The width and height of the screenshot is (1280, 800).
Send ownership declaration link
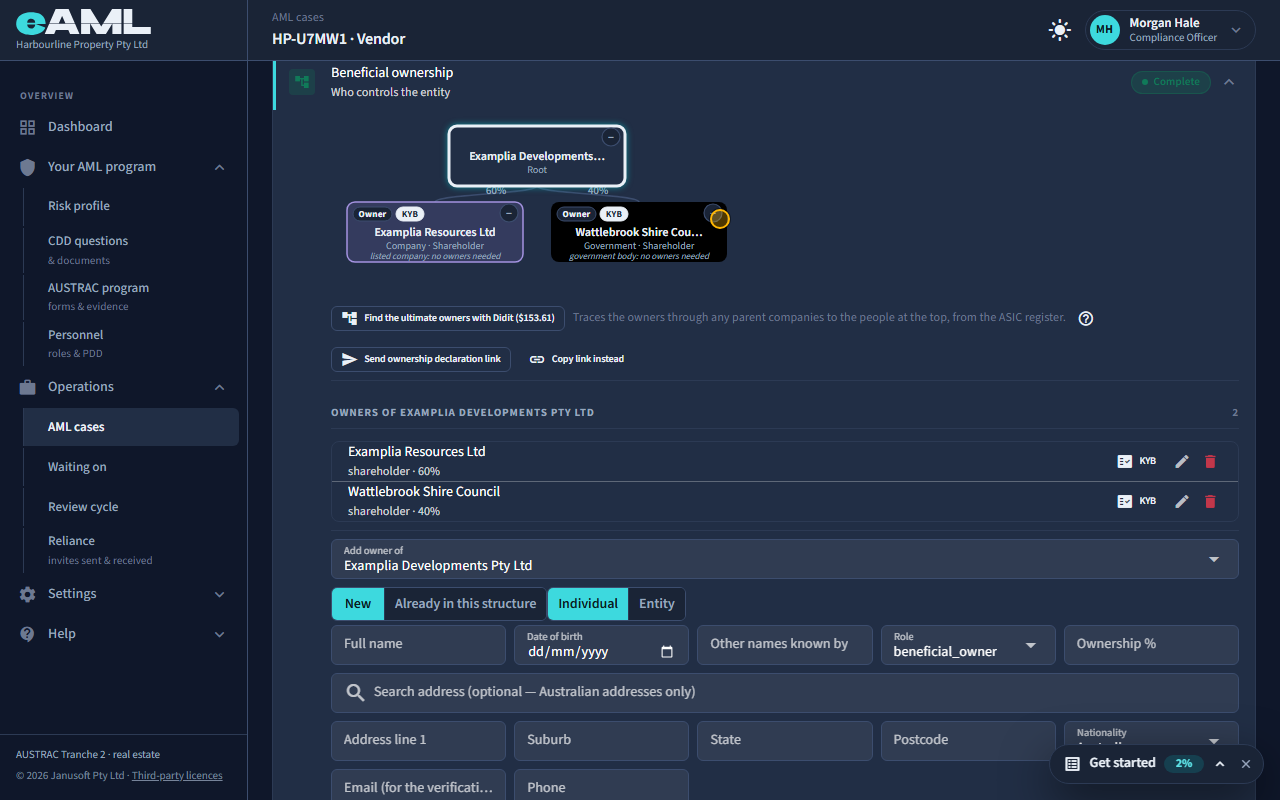pos(421,359)
